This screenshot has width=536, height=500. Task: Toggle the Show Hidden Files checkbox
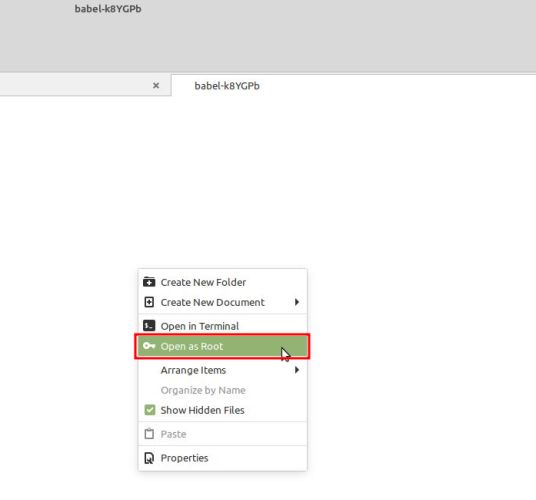149,410
